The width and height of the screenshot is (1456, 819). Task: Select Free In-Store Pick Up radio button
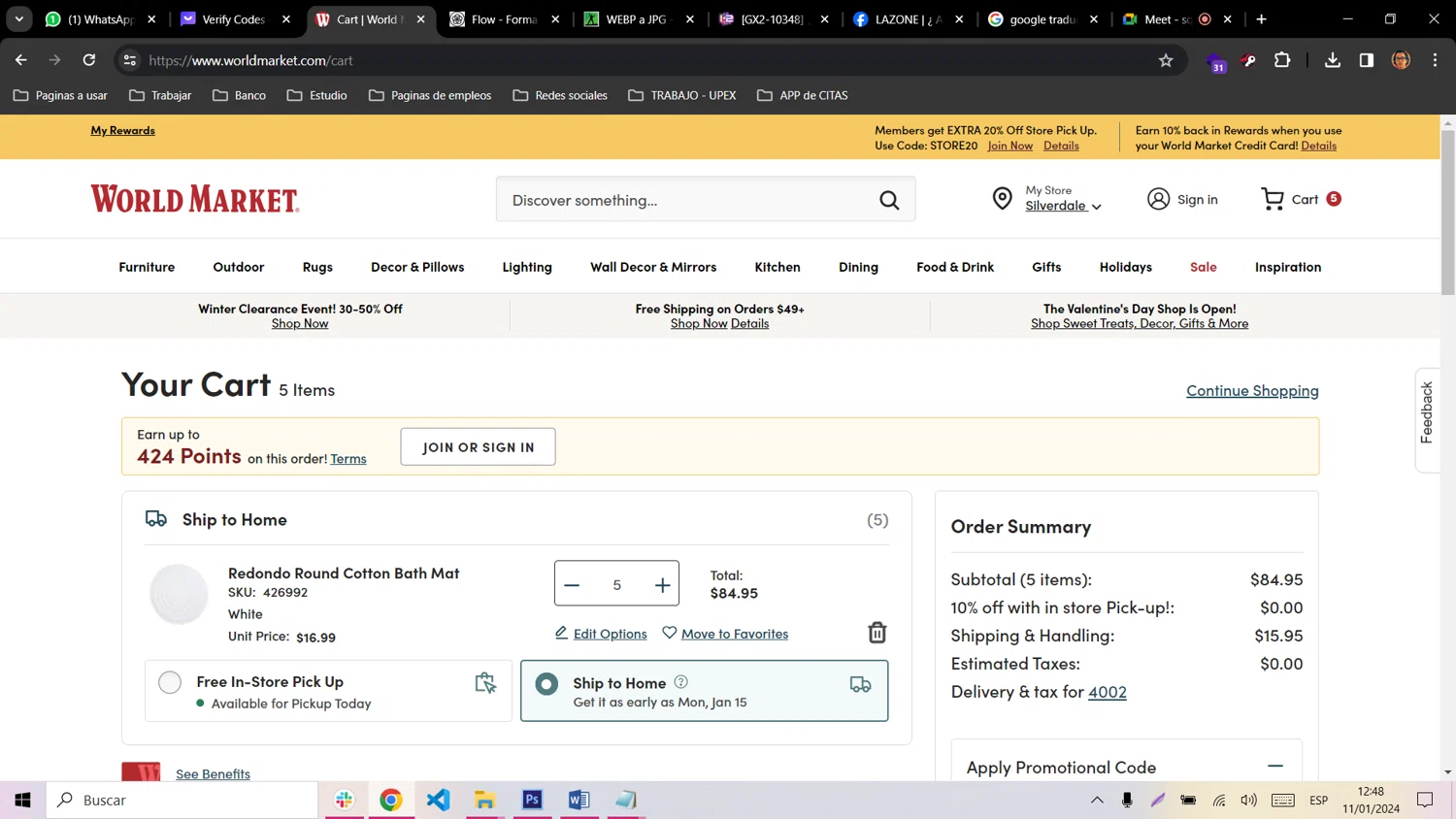pos(170,682)
